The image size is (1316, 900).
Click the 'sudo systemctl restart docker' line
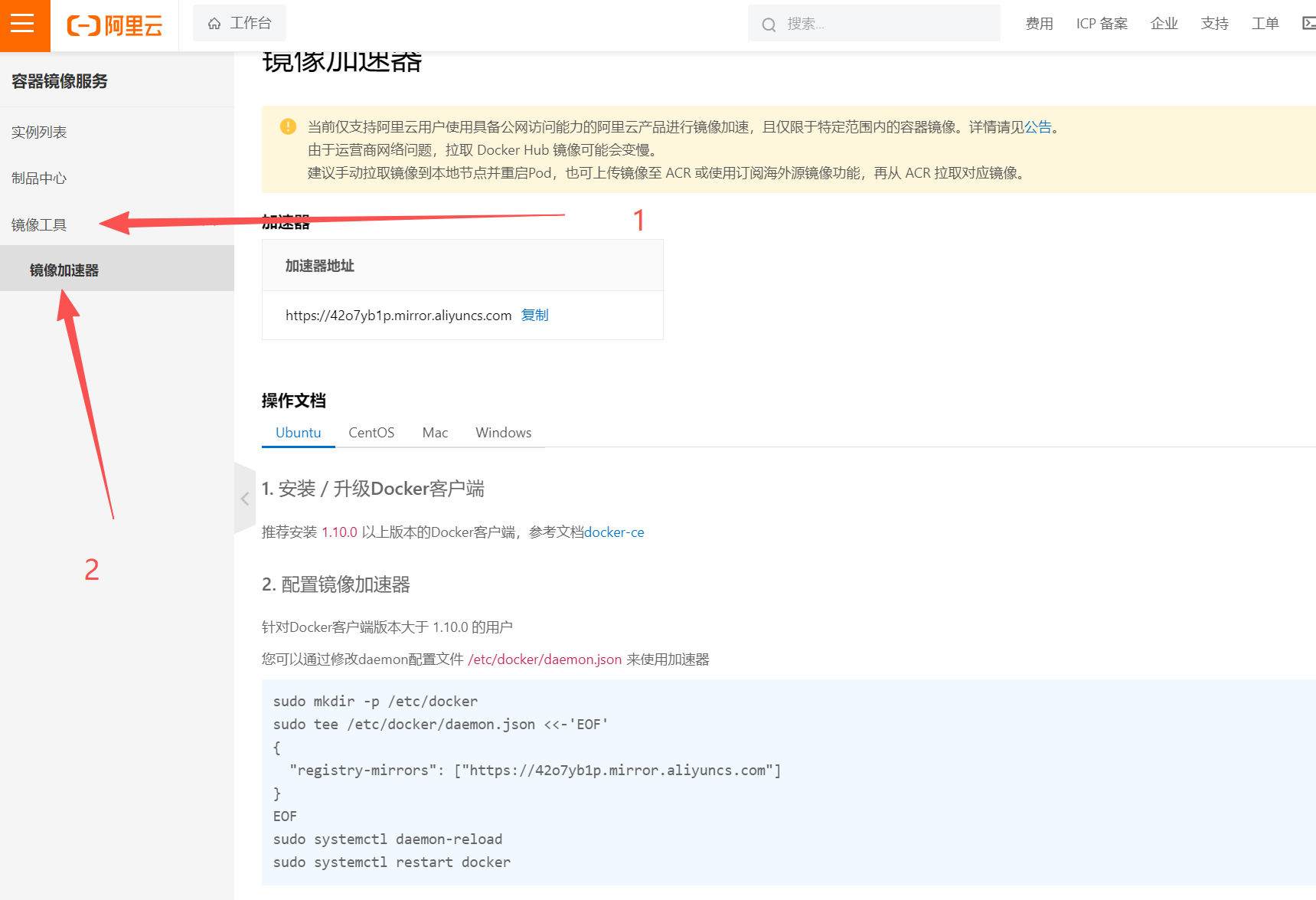pos(392,862)
